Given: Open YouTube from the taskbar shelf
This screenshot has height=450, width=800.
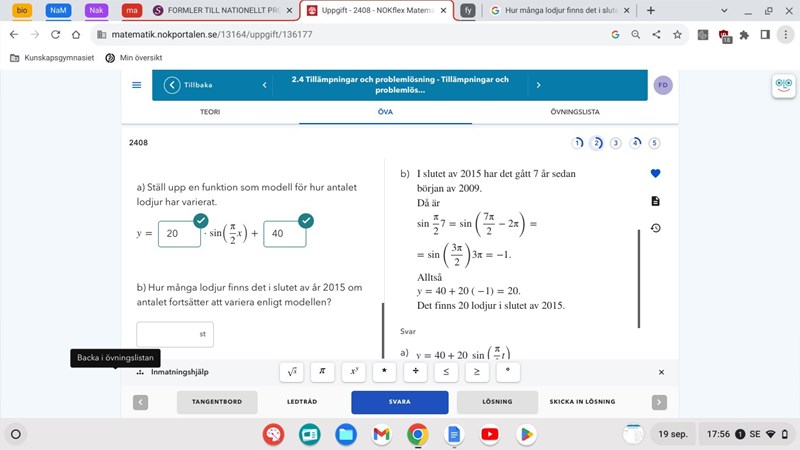Looking at the screenshot, I should (x=489, y=435).
